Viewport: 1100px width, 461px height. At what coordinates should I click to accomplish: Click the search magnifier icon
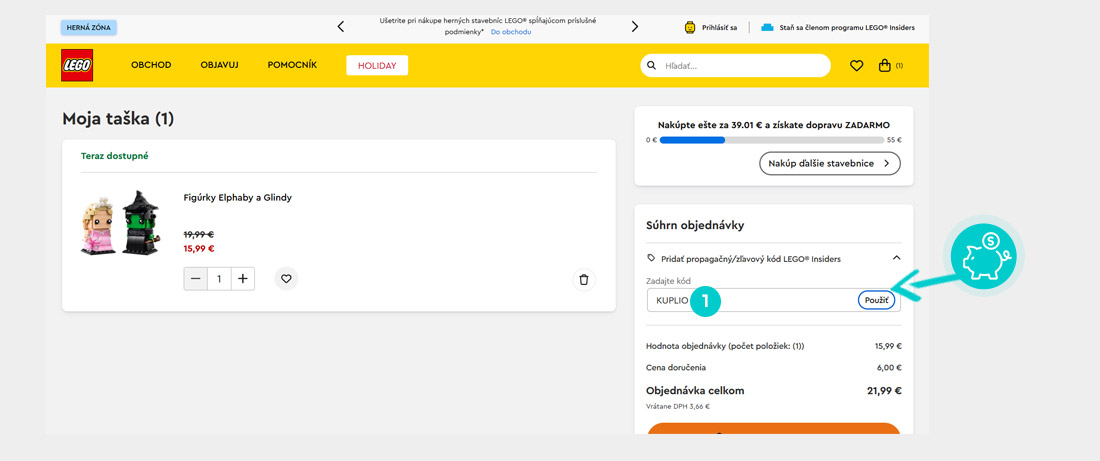tap(652, 66)
